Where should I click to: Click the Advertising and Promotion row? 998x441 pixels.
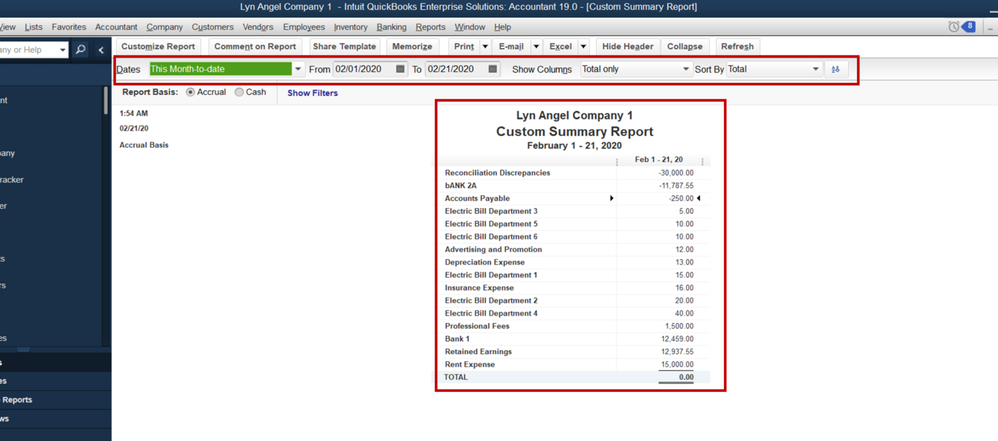pos(575,249)
